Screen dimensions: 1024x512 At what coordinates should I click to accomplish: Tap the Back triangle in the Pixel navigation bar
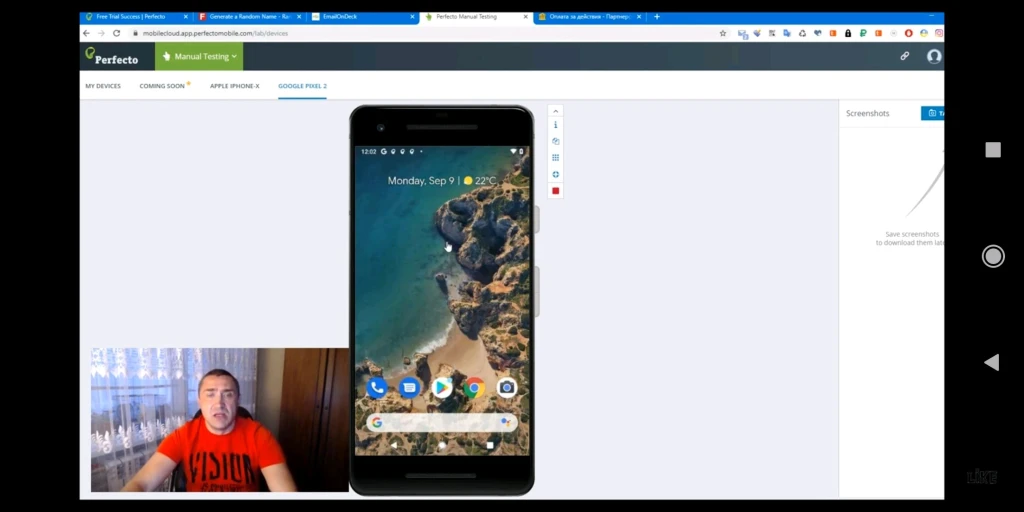click(393, 445)
